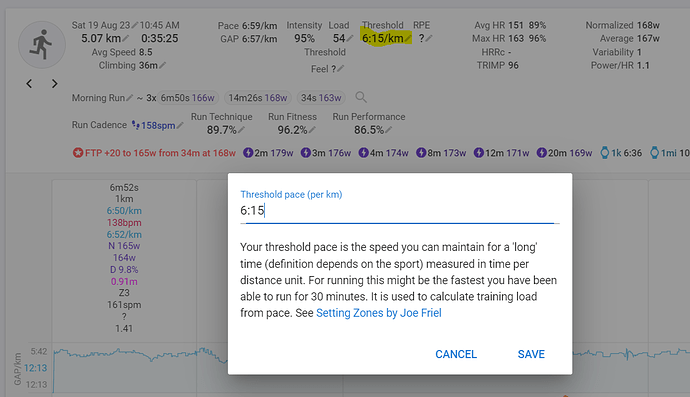Edit the Morning Run name pencil
The height and width of the screenshot is (397, 690).
tap(129, 98)
